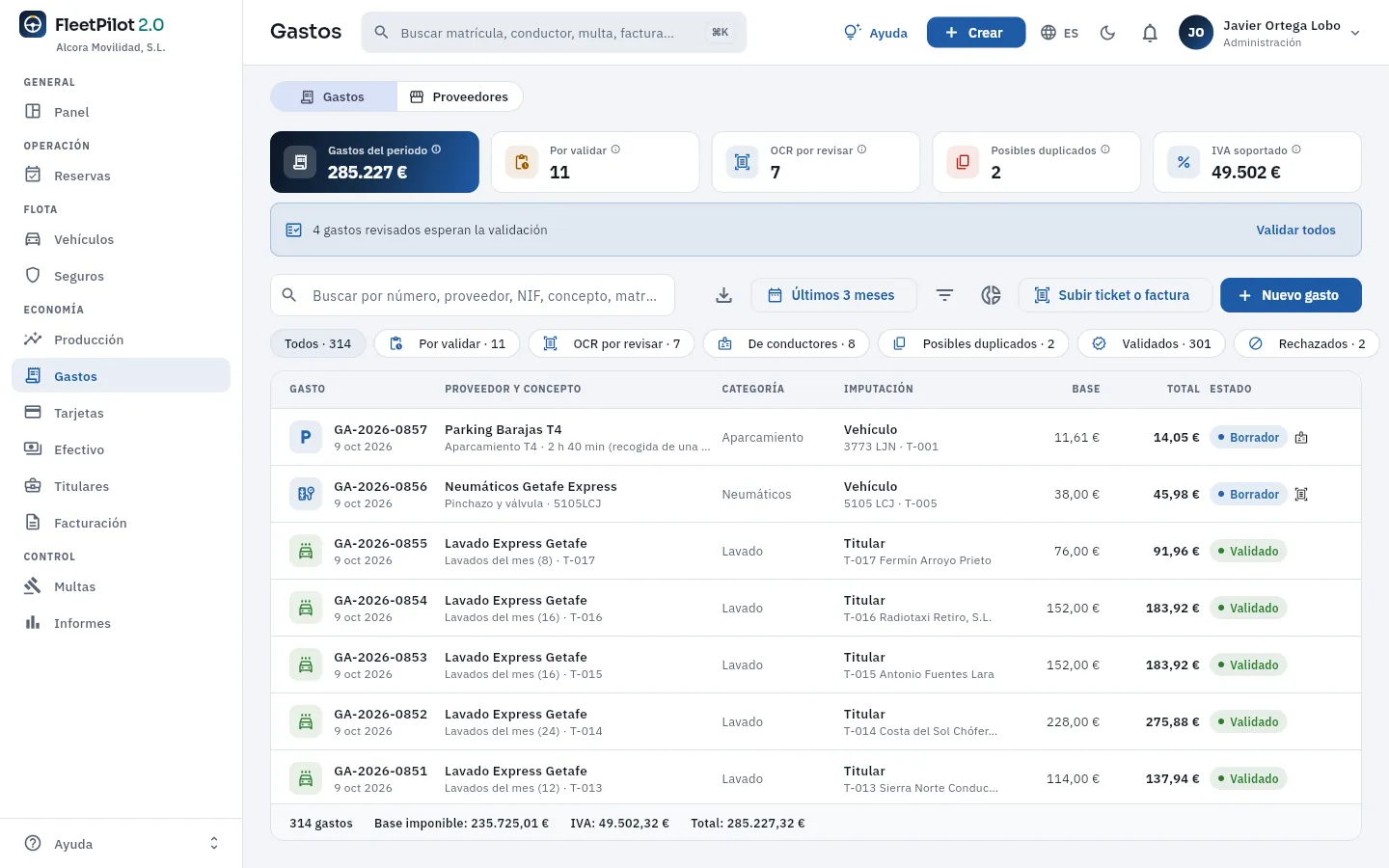The image size is (1389, 868).
Task: Click info icon next to Por validar
Action: pyautogui.click(x=615, y=149)
